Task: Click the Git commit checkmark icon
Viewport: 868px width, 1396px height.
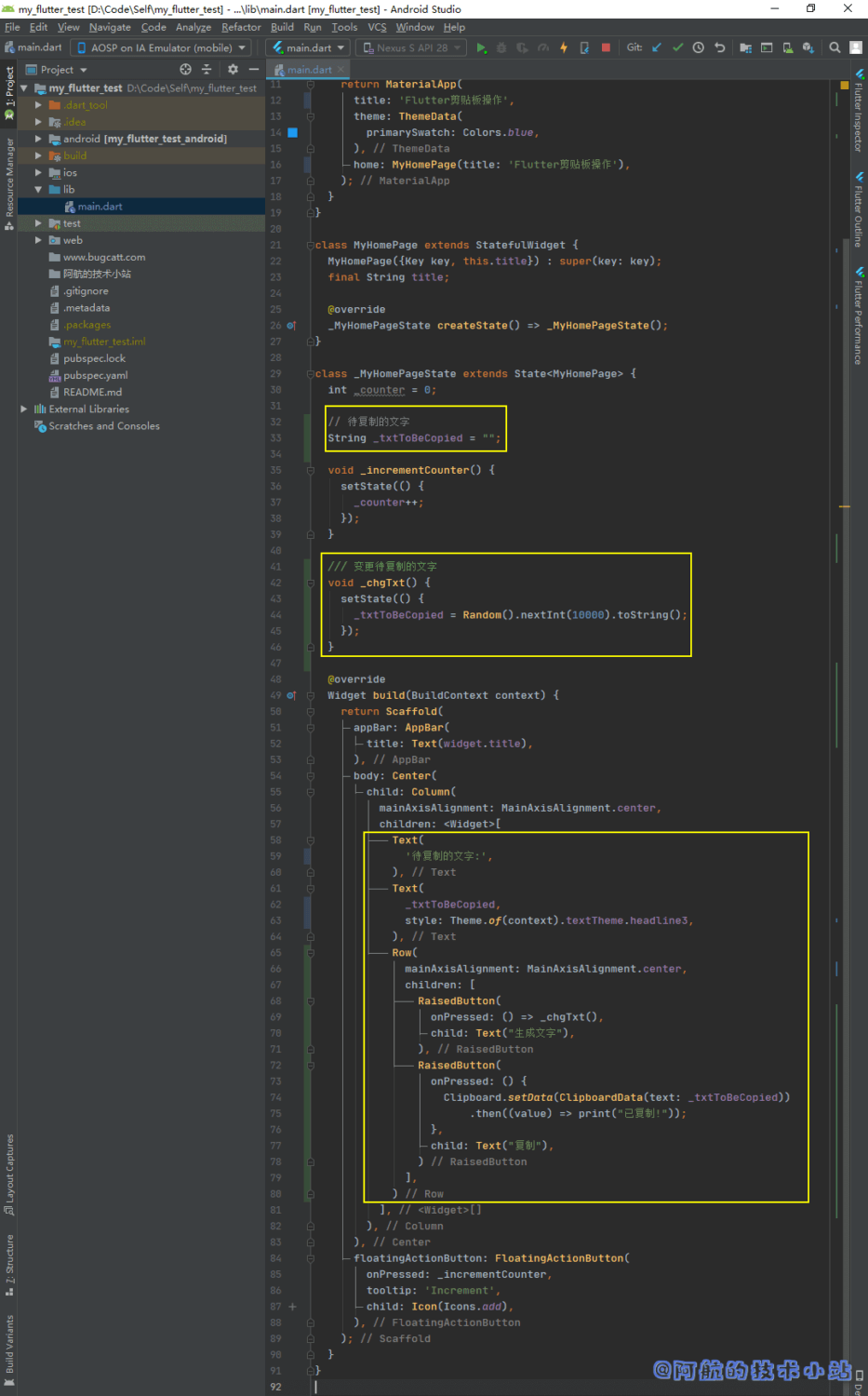Action: point(677,47)
